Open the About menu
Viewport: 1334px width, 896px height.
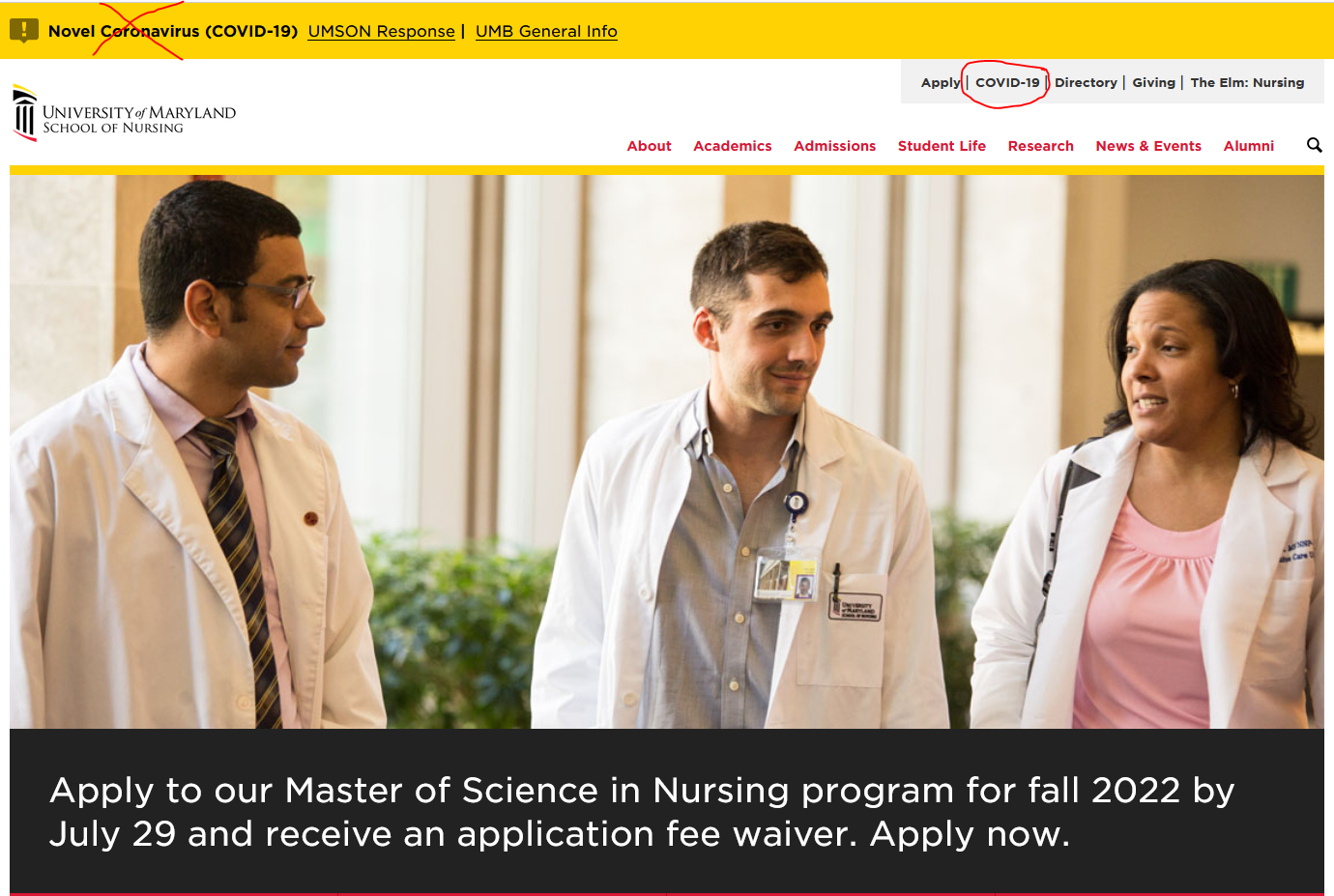649,146
